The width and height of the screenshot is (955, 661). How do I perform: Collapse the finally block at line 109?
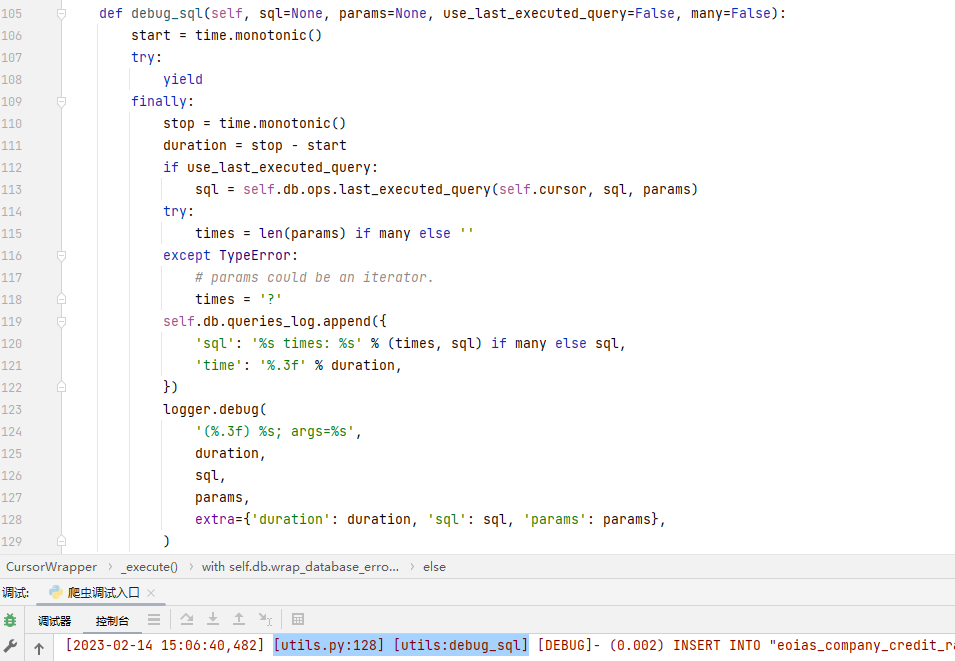pyautogui.click(x=62, y=101)
